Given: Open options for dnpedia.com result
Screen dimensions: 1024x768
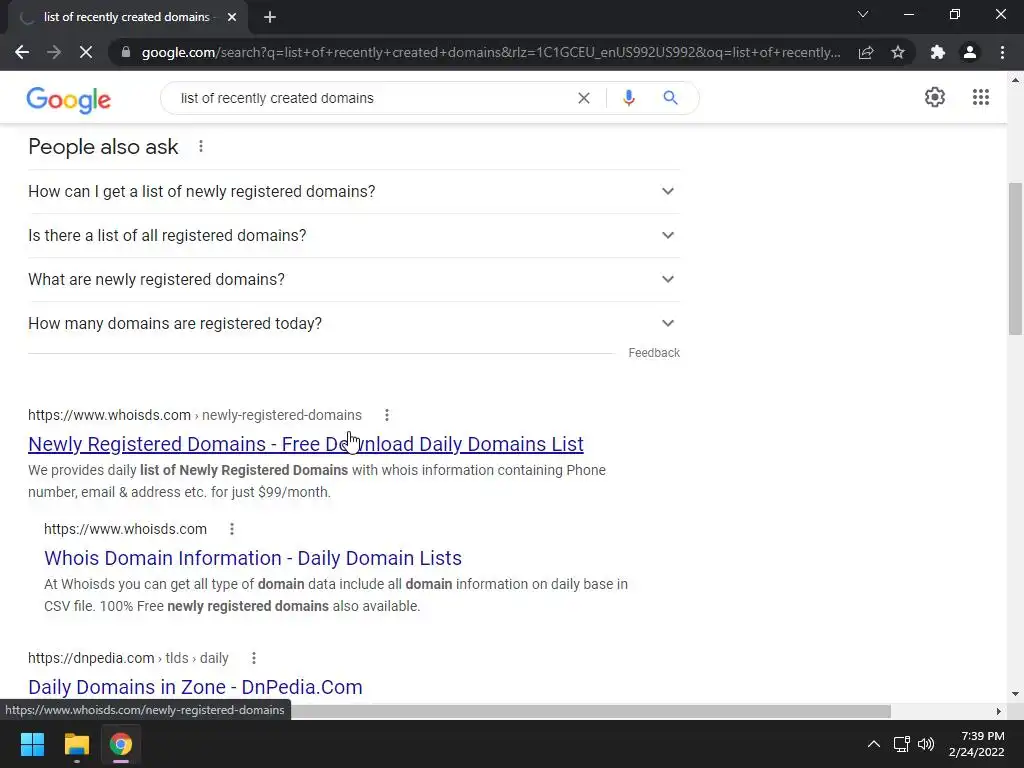Looking at the screenshot, I should point(254,658).
